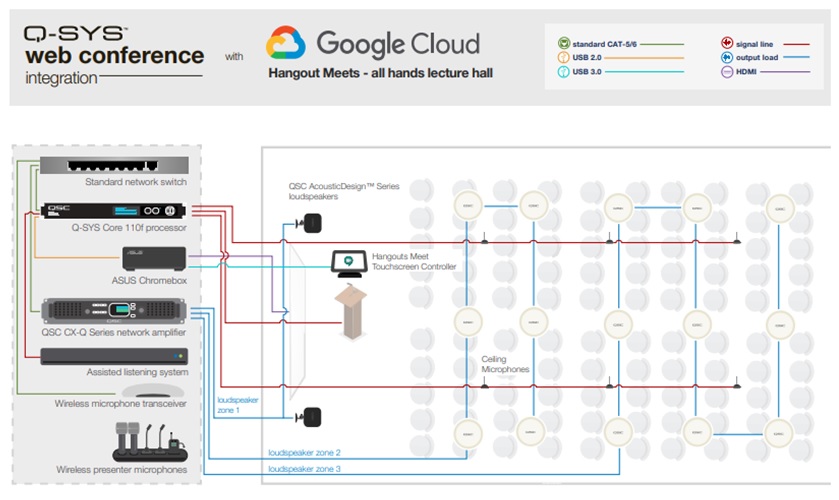Click the 'USB 3.0' legend label
The width and height of the screenshot is (839, 500).
(x=587, y=72)
